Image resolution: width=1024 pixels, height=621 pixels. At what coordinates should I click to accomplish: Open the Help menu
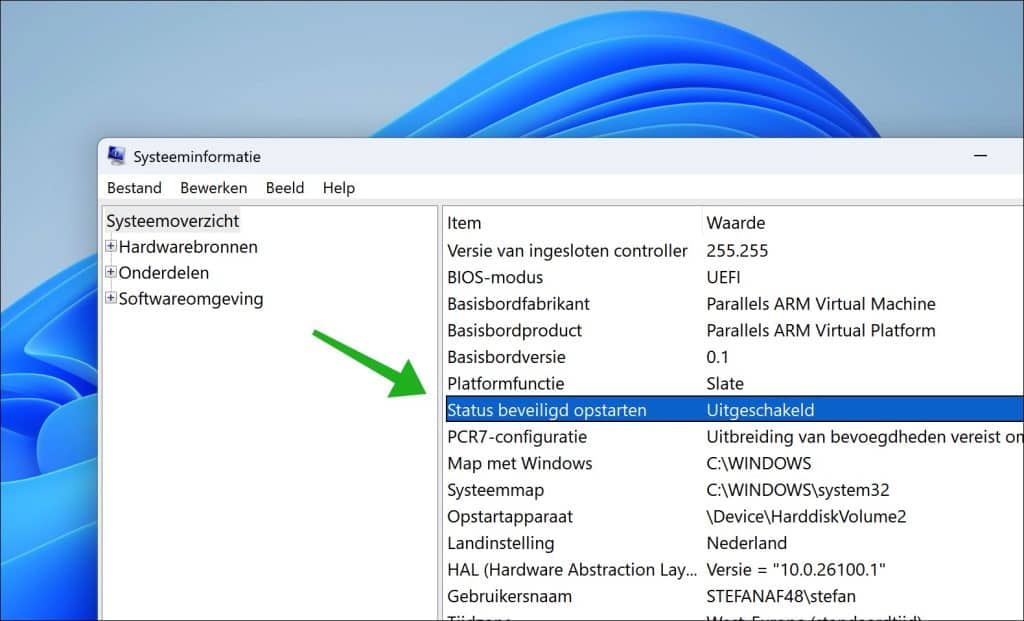(x=338, y=188)
